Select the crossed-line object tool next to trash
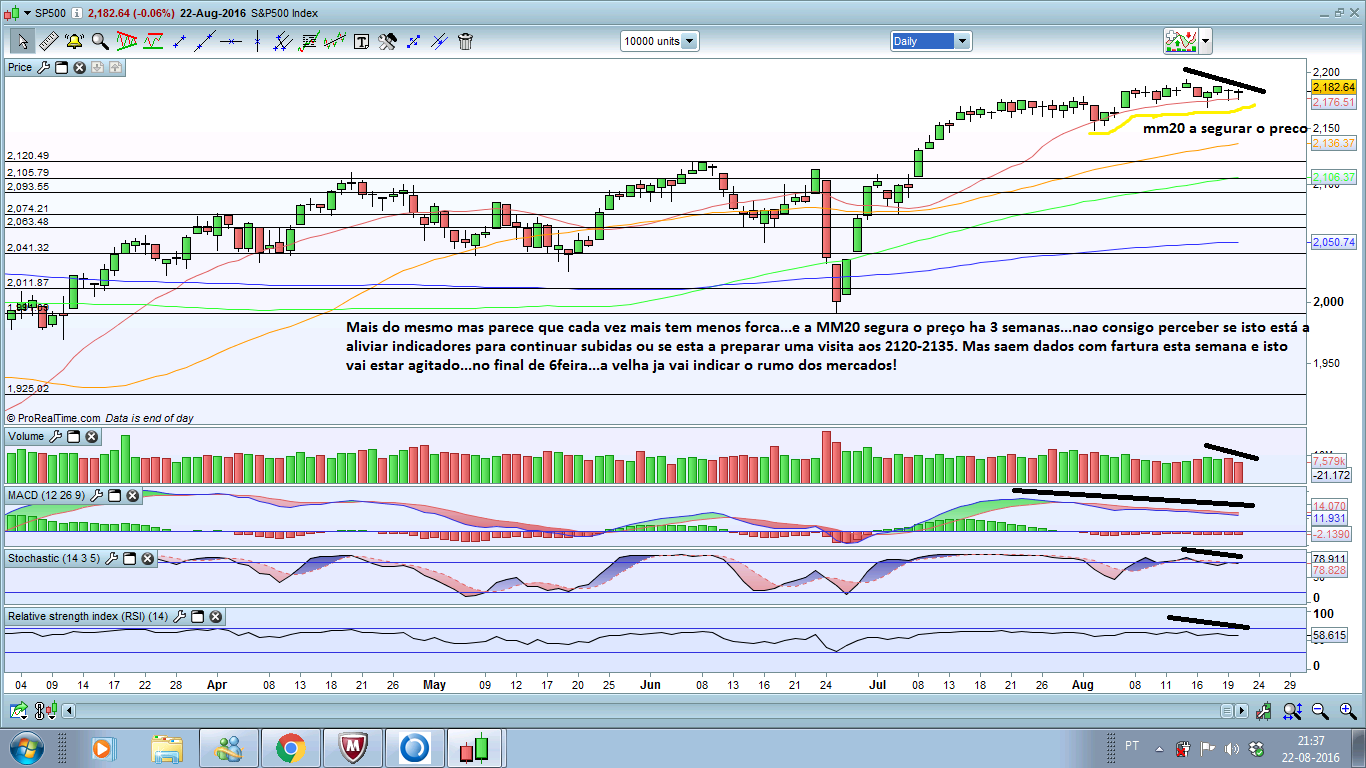Viewport: 1366px width, 768px height. point(439,41)
